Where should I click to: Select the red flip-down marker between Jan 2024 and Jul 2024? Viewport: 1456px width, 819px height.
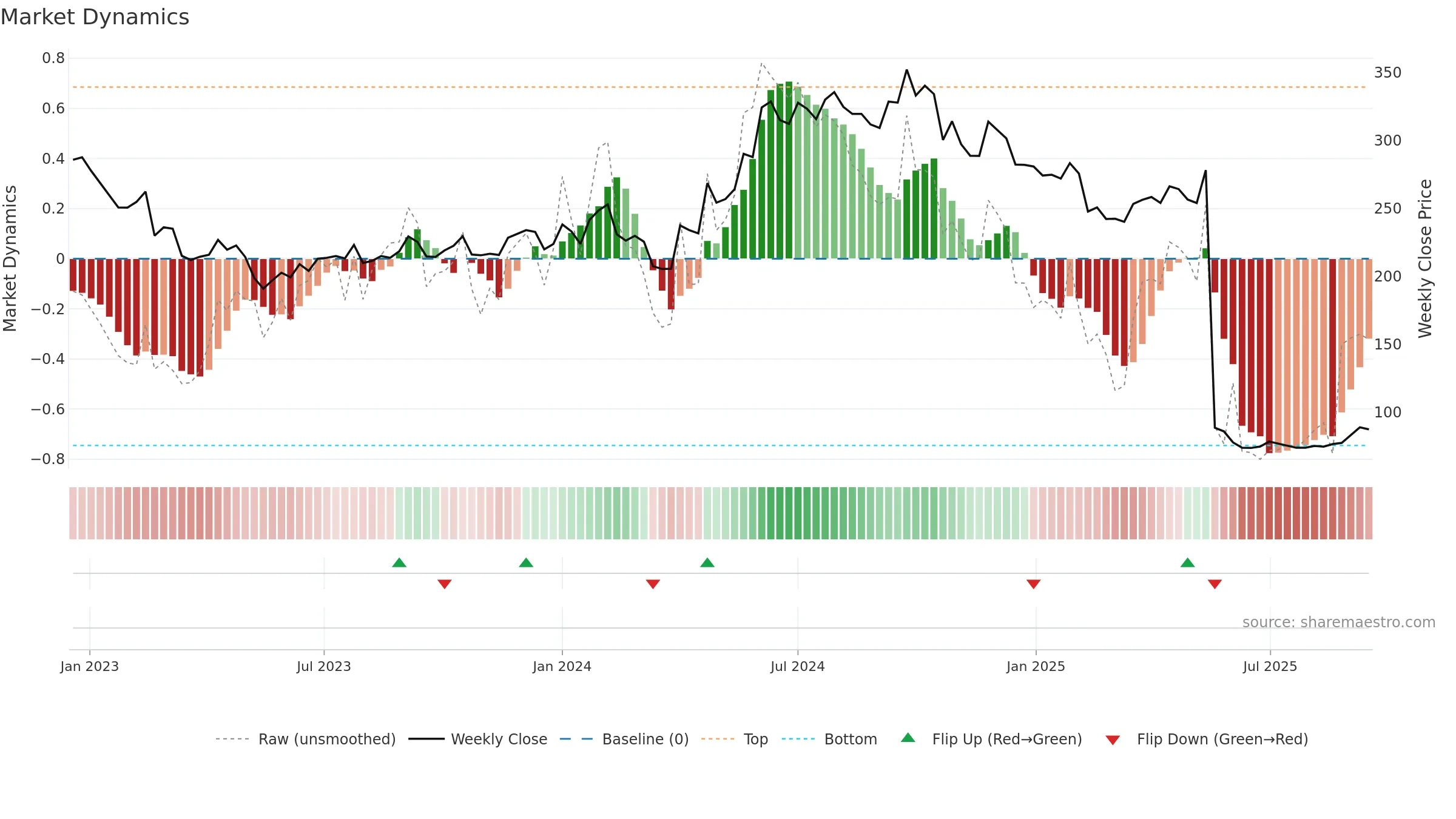tap(653, 584)
